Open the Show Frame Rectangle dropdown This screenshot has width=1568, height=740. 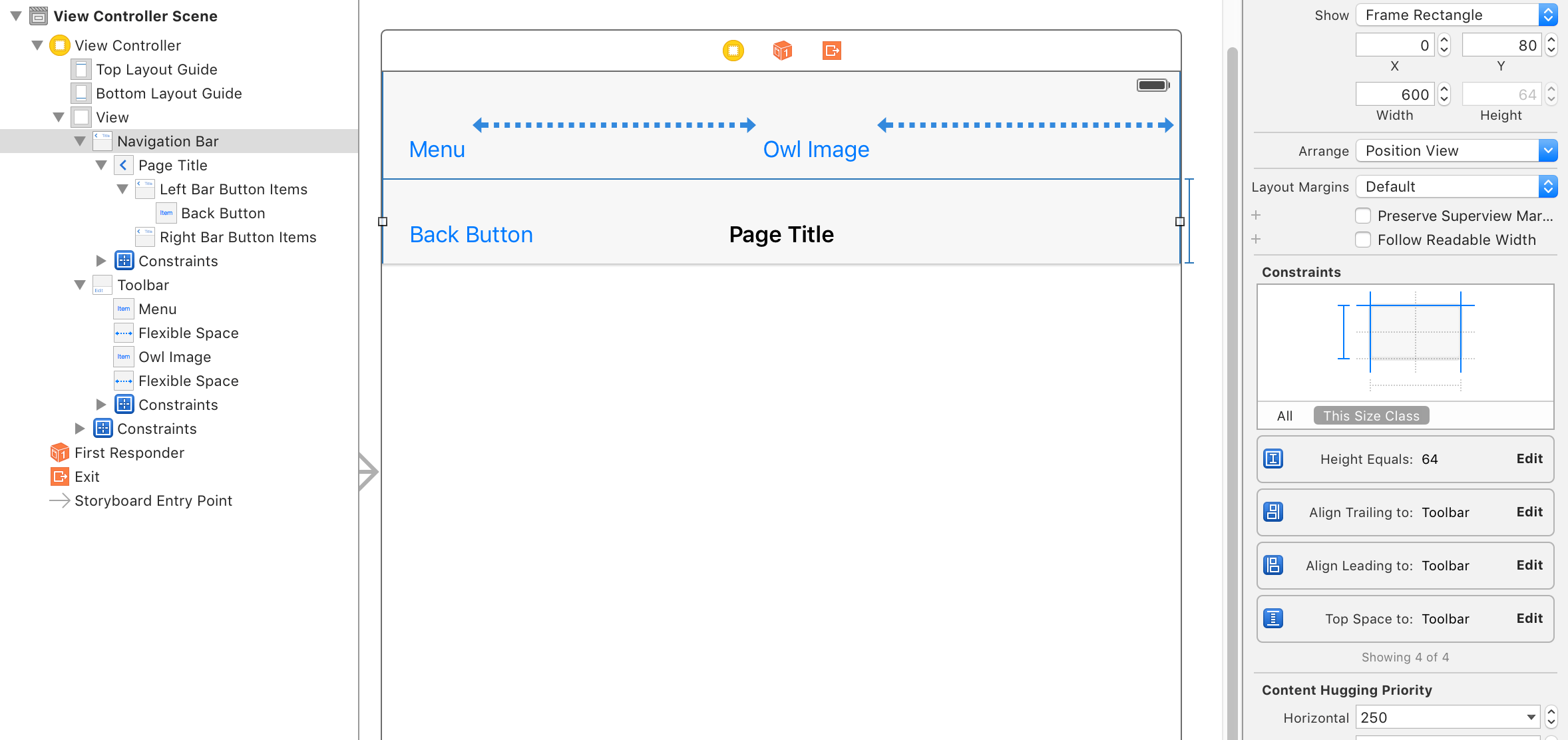tap(1455, 15)
